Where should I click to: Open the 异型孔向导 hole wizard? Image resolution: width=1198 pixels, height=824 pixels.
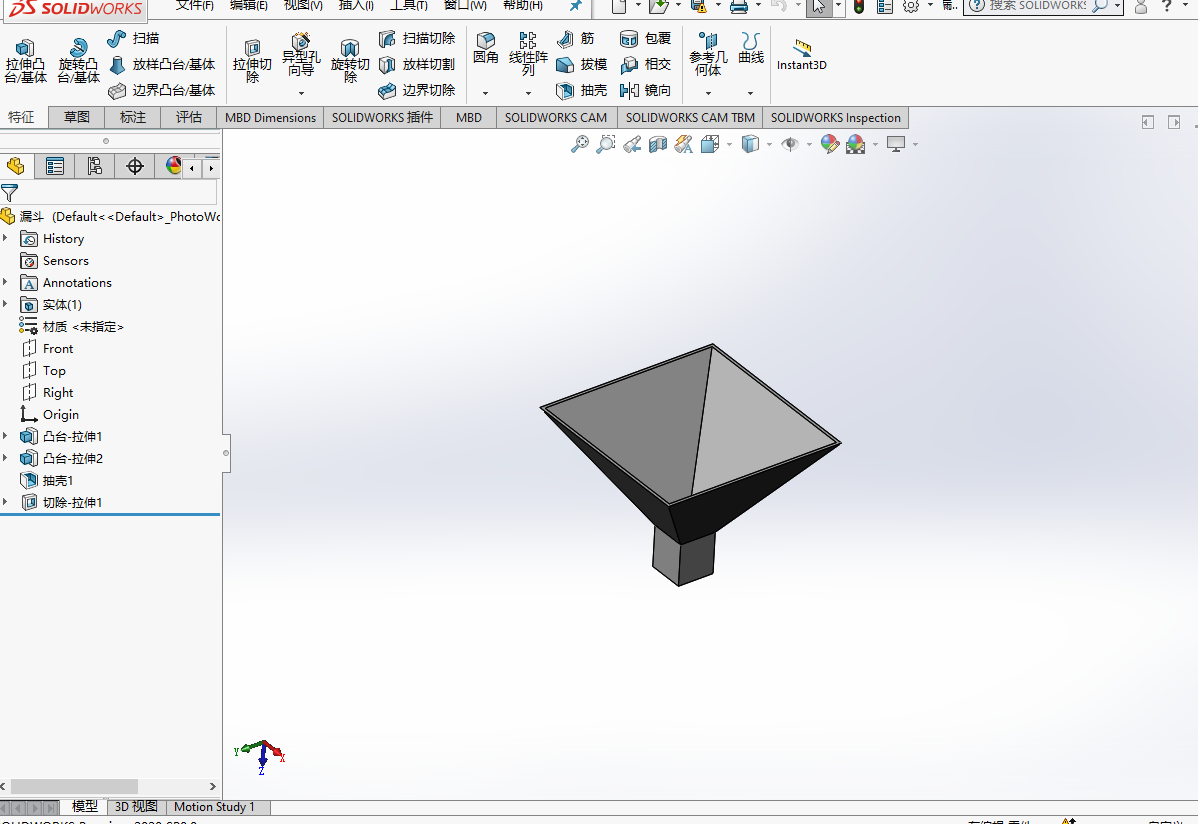tap(301, 55)
